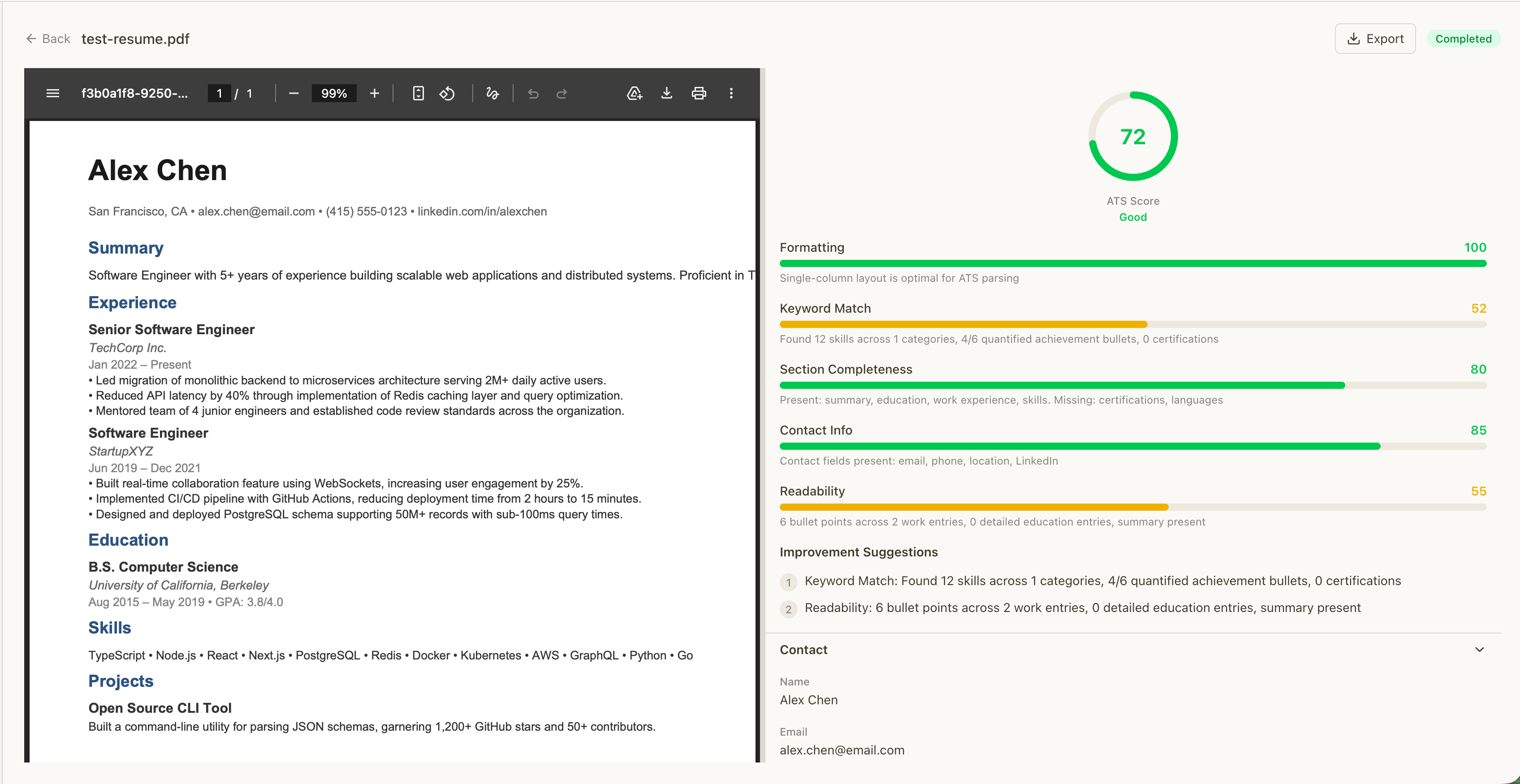The width and height of the screenshot is (1520, 784).
Task: Click the test-resume.pdf file title
Action: [135, 39]
